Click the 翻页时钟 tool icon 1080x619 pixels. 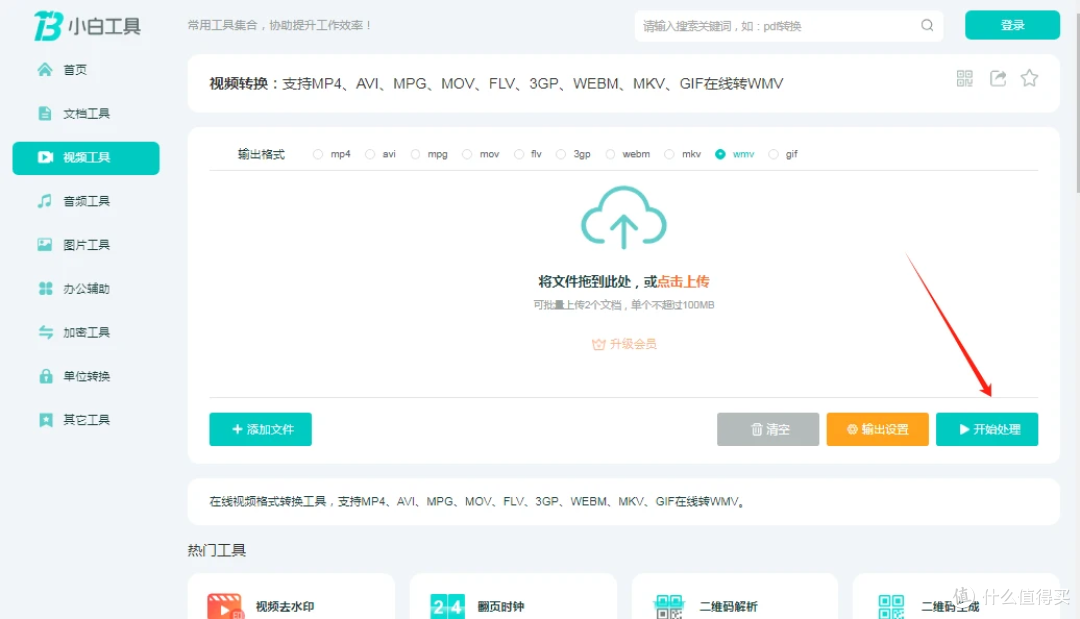coord(447,606)
